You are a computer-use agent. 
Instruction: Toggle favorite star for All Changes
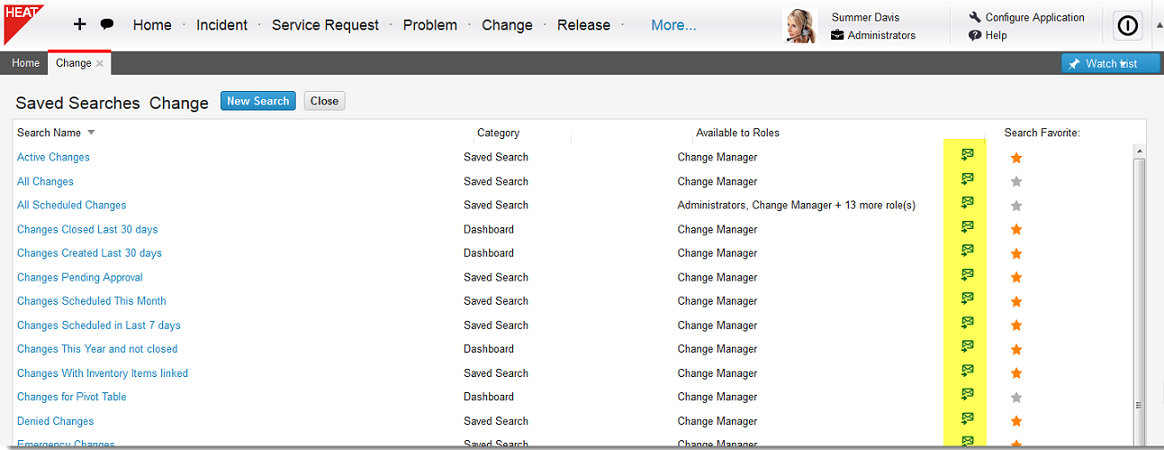click(1016, 181)
